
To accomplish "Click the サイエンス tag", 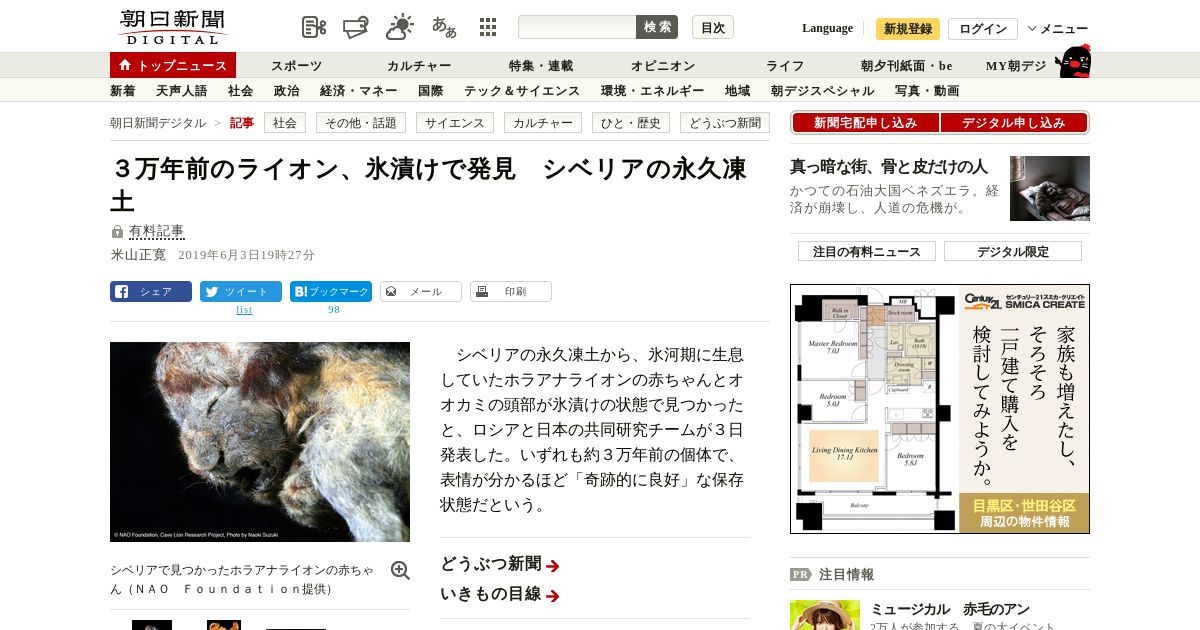I will tap(455, 123).
